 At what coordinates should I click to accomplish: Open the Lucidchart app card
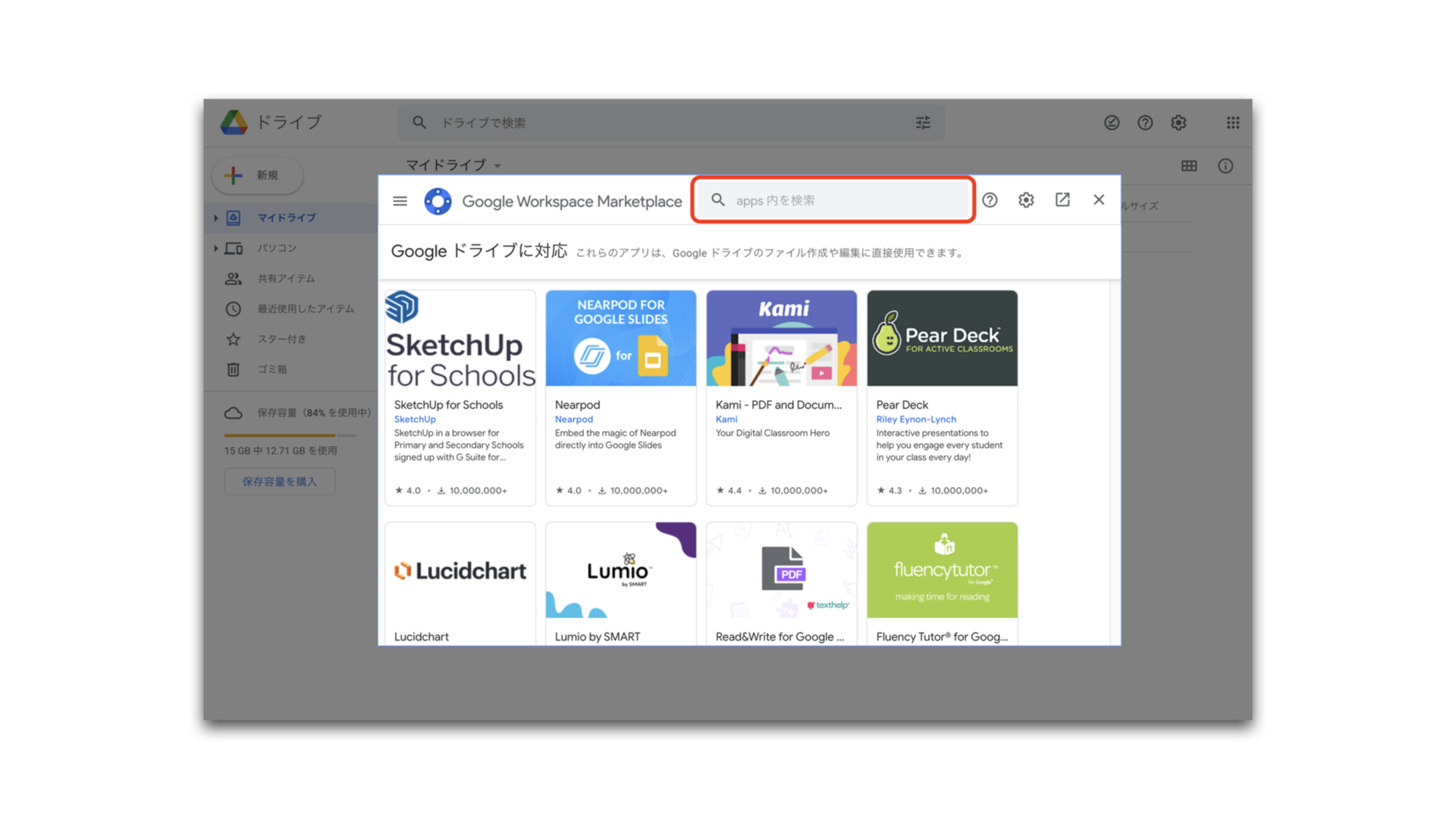[460, 584]
